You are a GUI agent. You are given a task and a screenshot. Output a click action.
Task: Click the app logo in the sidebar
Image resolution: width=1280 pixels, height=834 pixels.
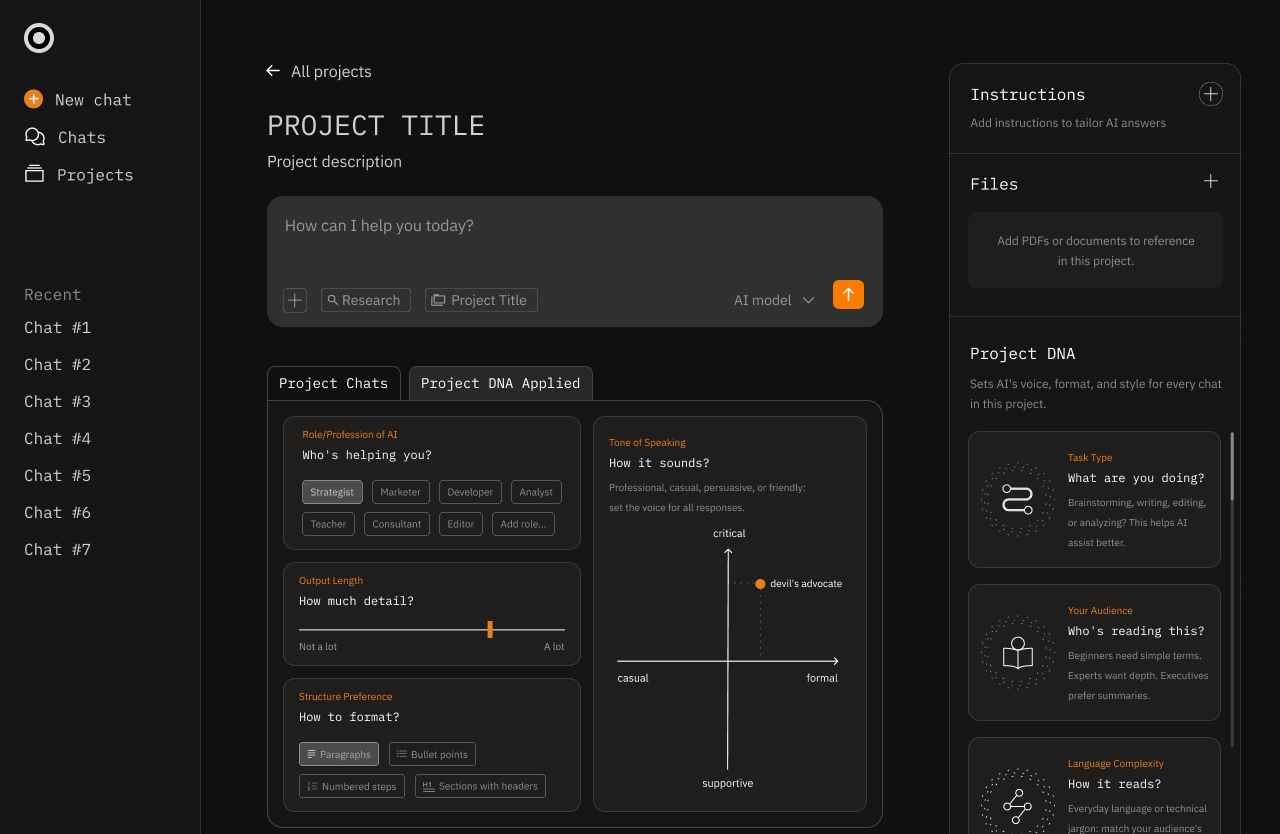tap(39, 38)
